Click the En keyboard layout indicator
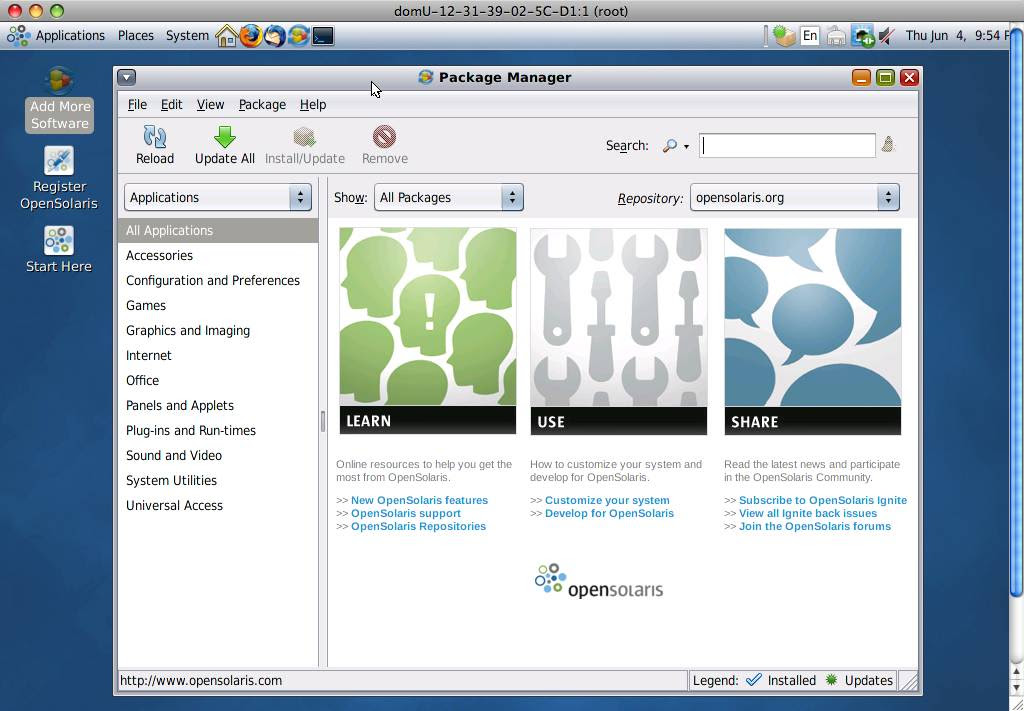Image resolution: width=1024 pixels, height=711 pixels. (810, 35)
